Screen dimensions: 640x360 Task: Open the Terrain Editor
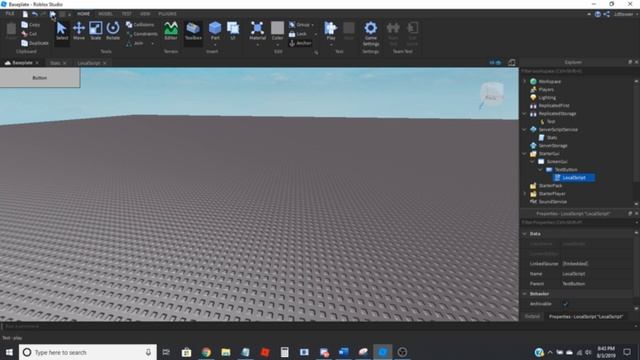click(171, 31)
